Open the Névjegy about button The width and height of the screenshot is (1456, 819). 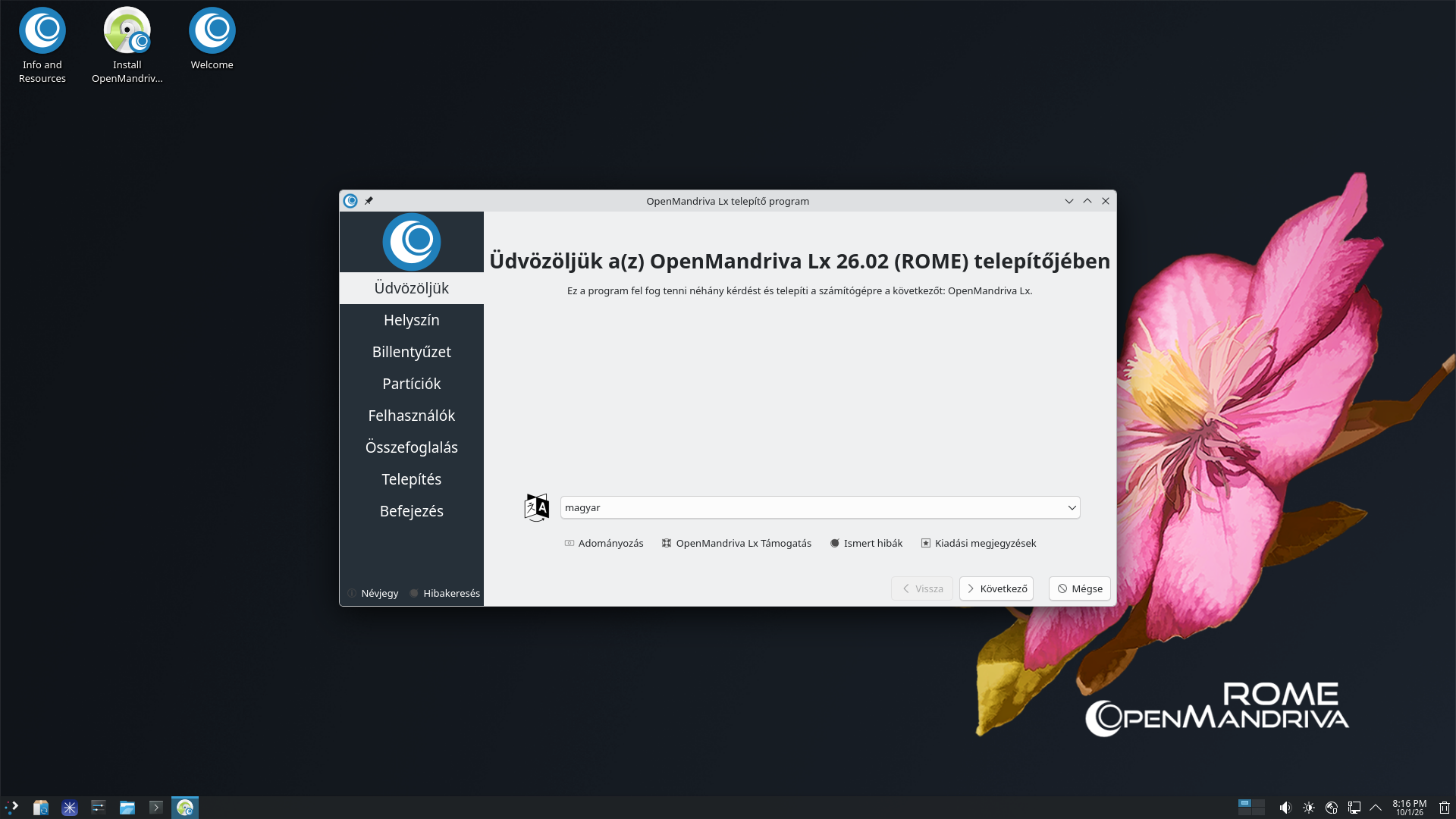click(x=372, y=593)
